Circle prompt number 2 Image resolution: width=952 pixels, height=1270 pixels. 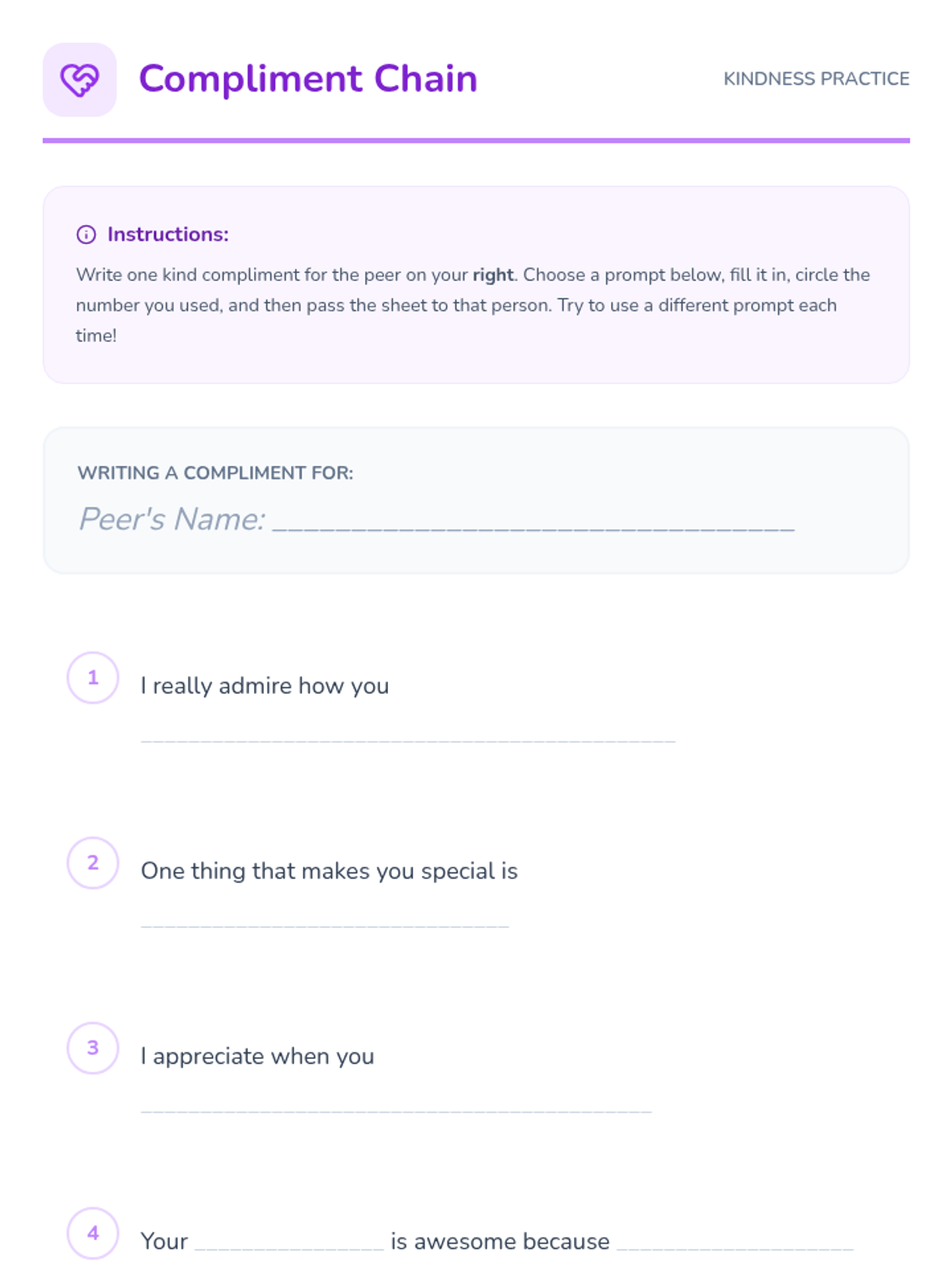click(93, 863)
